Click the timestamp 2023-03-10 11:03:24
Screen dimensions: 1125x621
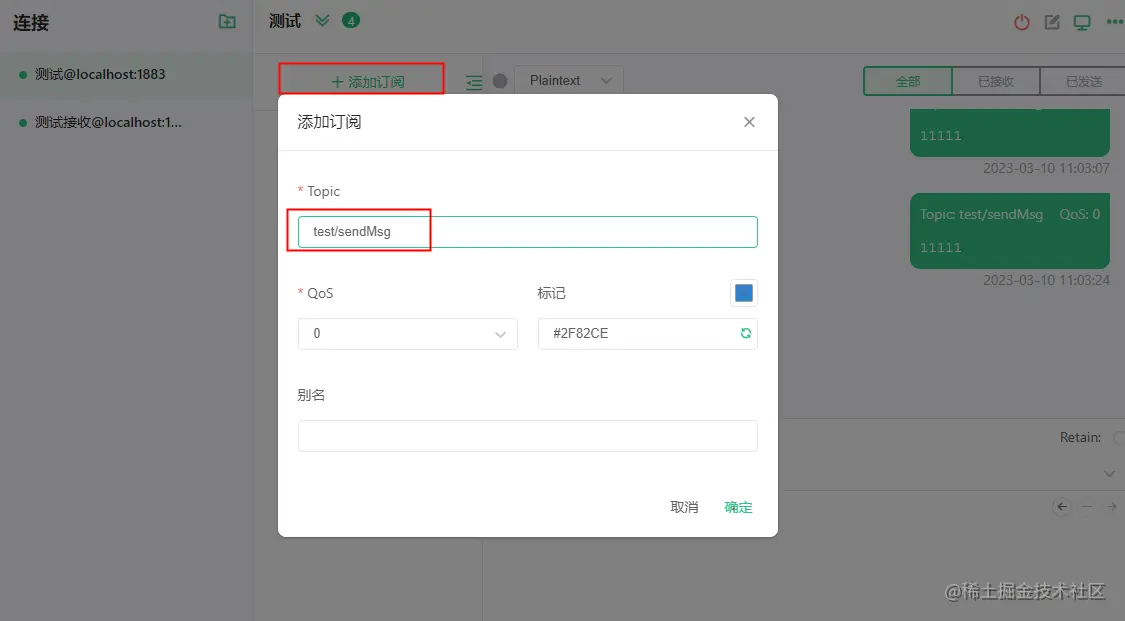1046,280
